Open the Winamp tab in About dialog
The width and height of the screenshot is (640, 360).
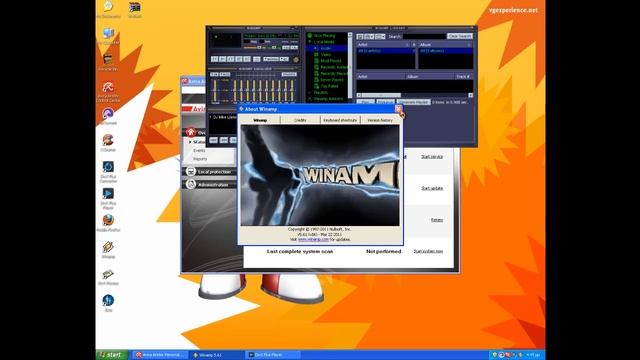coord(260,120)
